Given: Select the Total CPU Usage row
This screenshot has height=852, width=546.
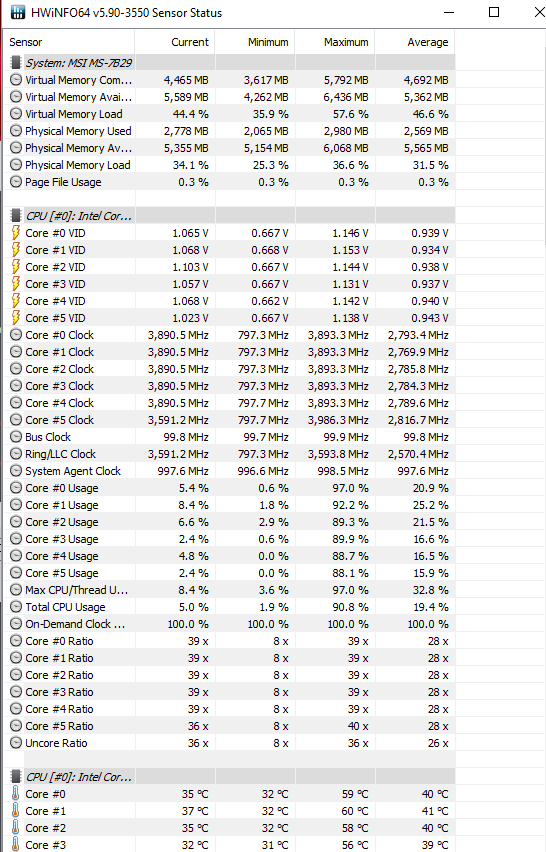Looking at the screenshot, I should 230,607.
